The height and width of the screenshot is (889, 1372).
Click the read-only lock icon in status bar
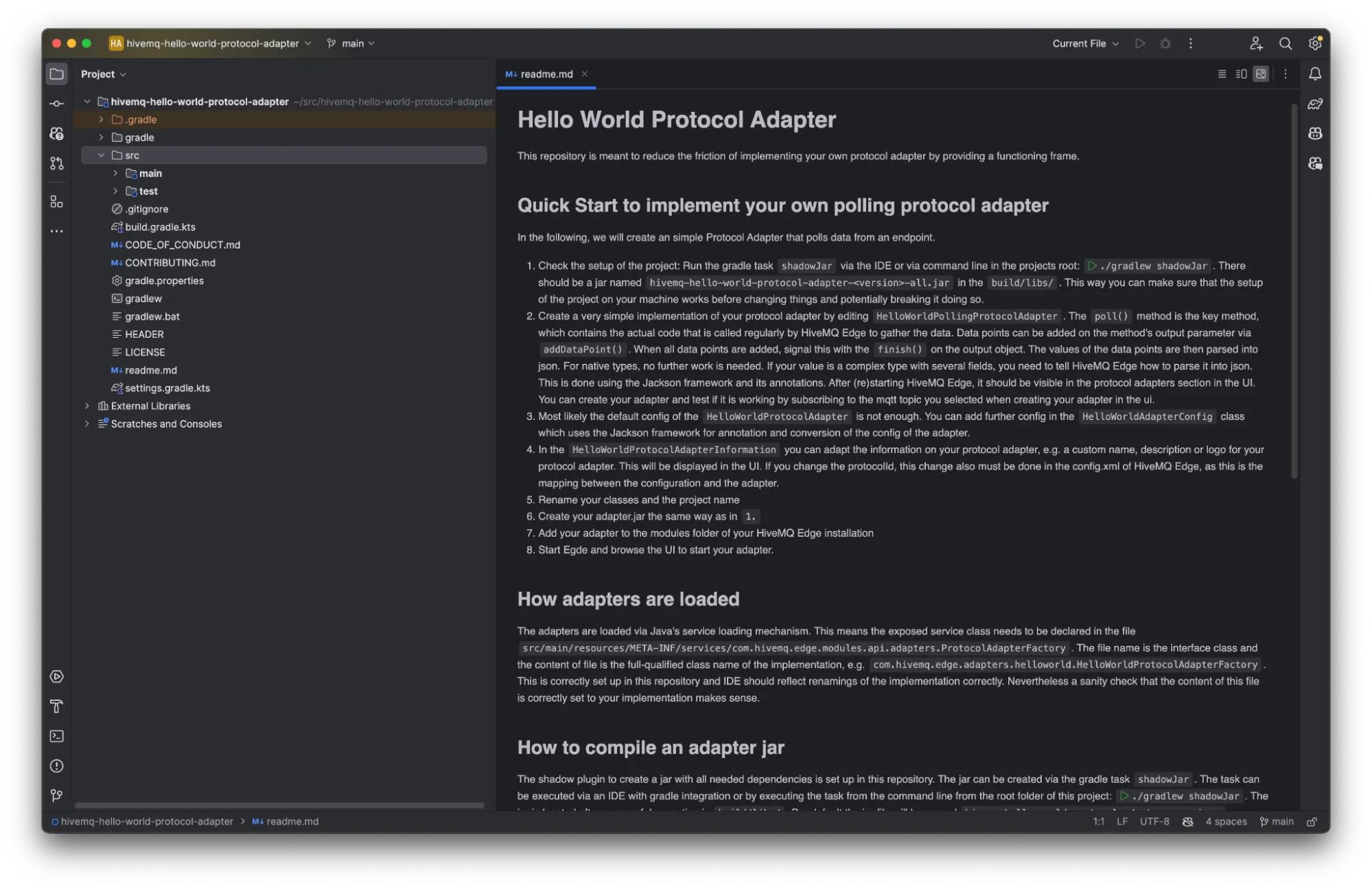[1312, 822]
